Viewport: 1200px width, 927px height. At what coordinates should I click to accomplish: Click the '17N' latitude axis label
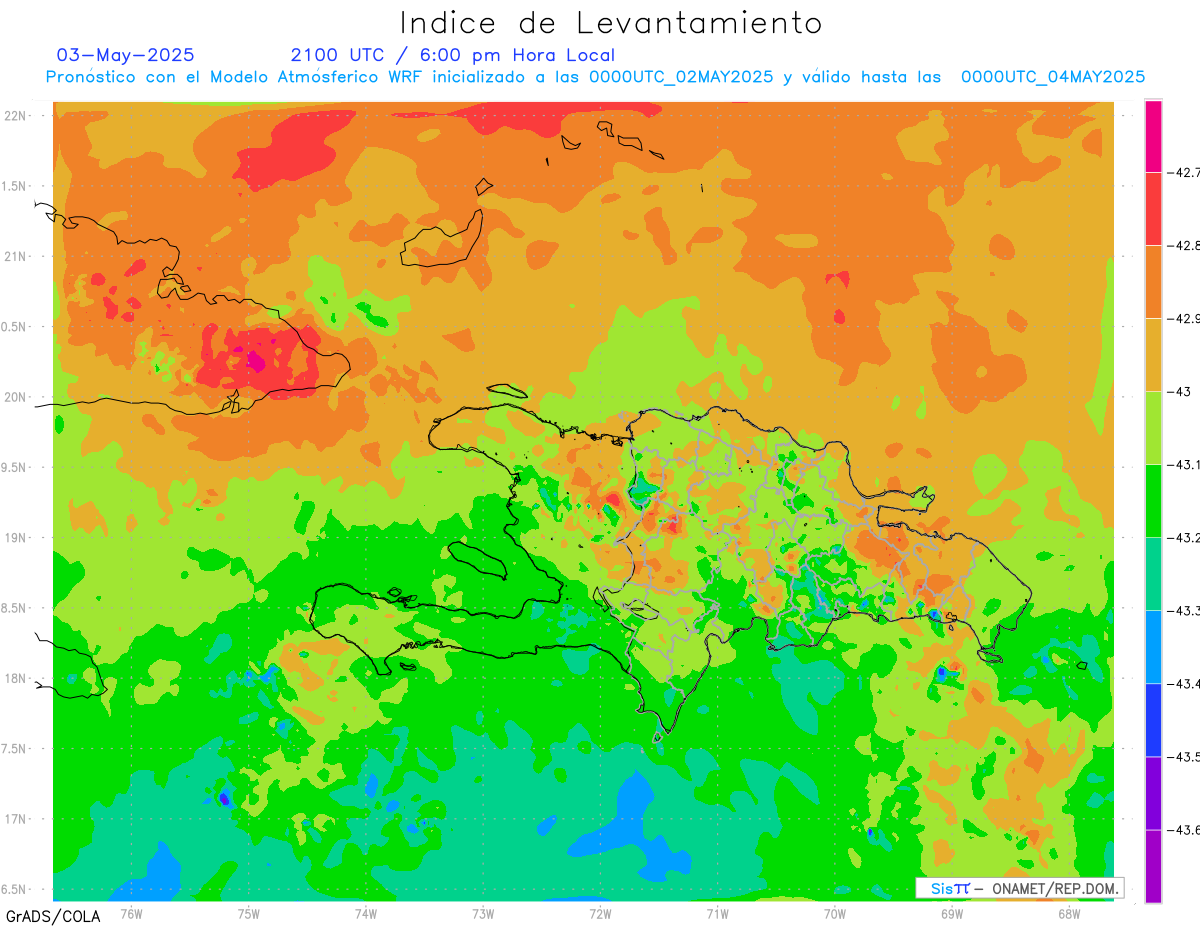17,819
